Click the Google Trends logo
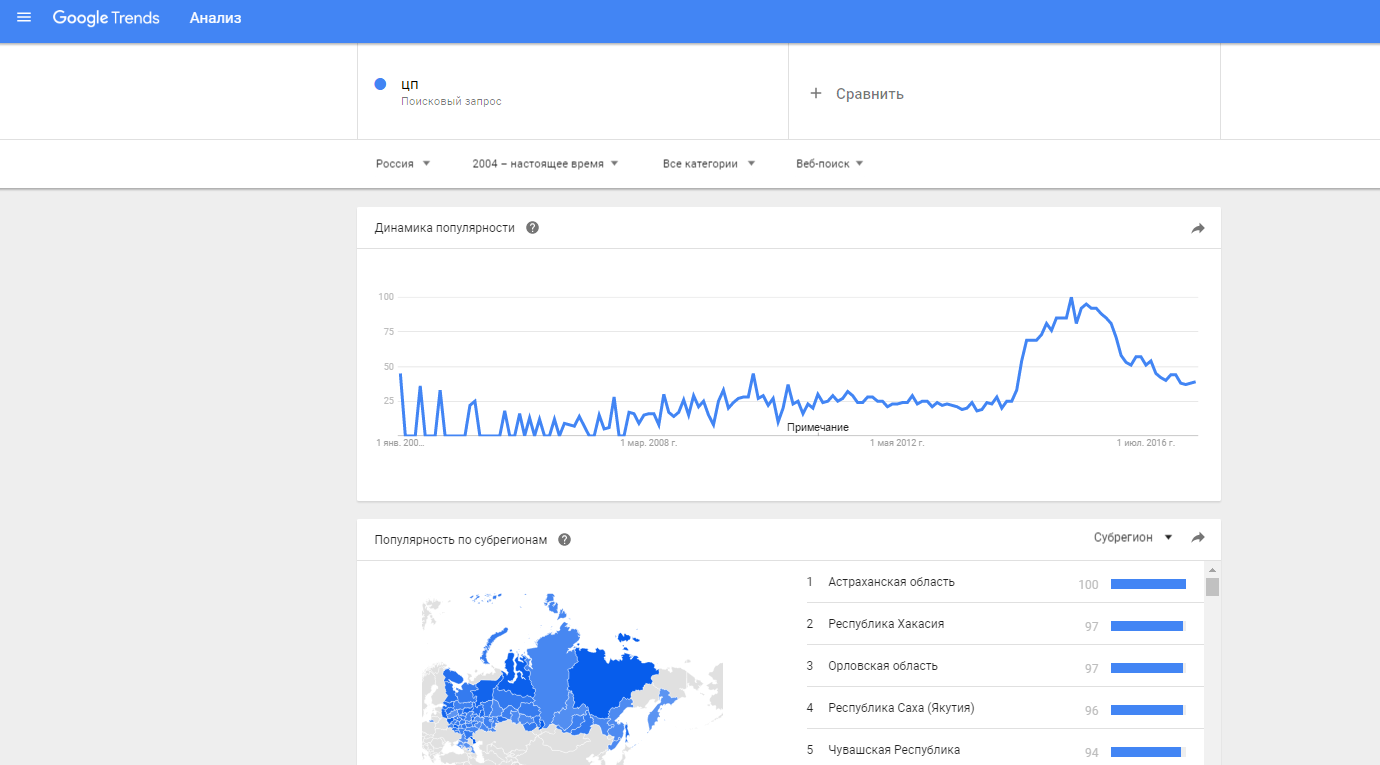The image size is (1380, 765). [106, 18]
